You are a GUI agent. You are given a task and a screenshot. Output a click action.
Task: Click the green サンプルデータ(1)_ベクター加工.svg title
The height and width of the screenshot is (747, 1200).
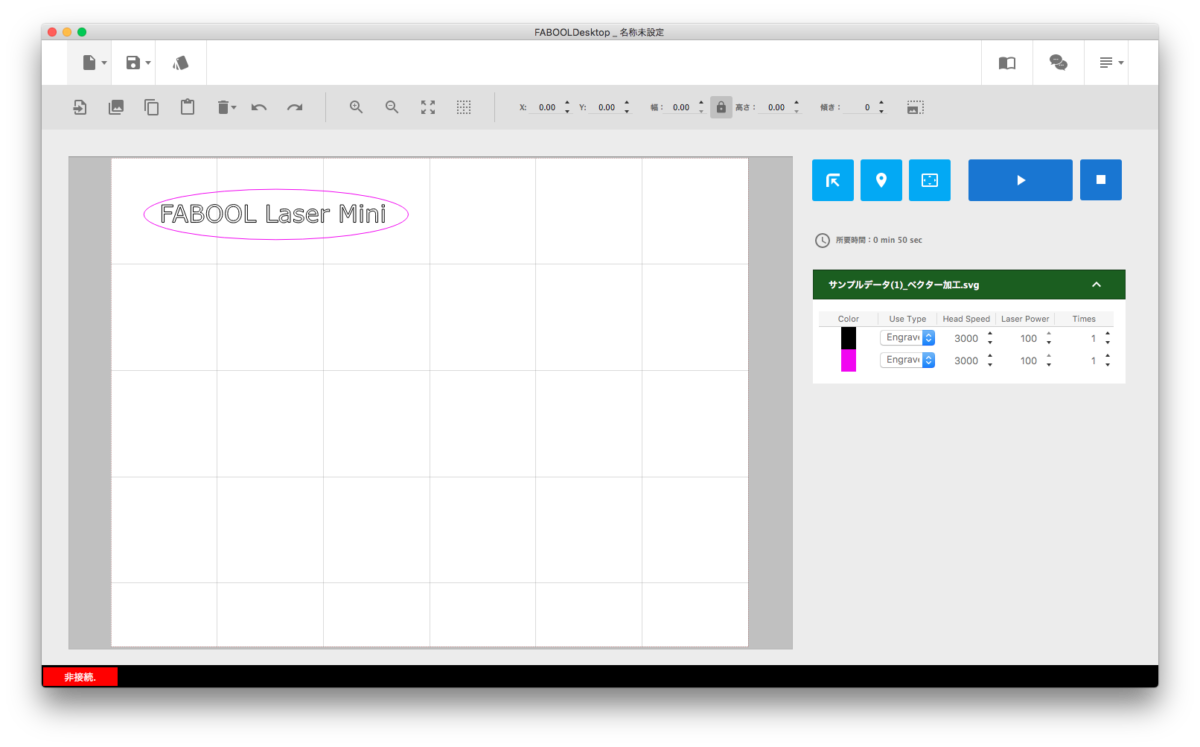904,285
